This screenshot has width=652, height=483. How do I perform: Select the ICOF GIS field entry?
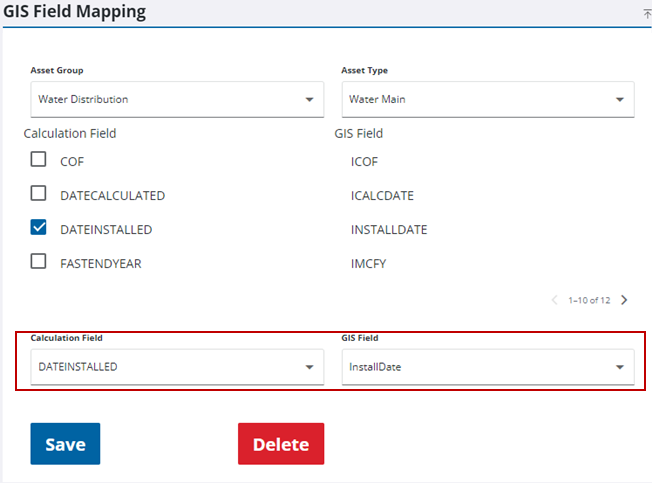pos(364,161)
